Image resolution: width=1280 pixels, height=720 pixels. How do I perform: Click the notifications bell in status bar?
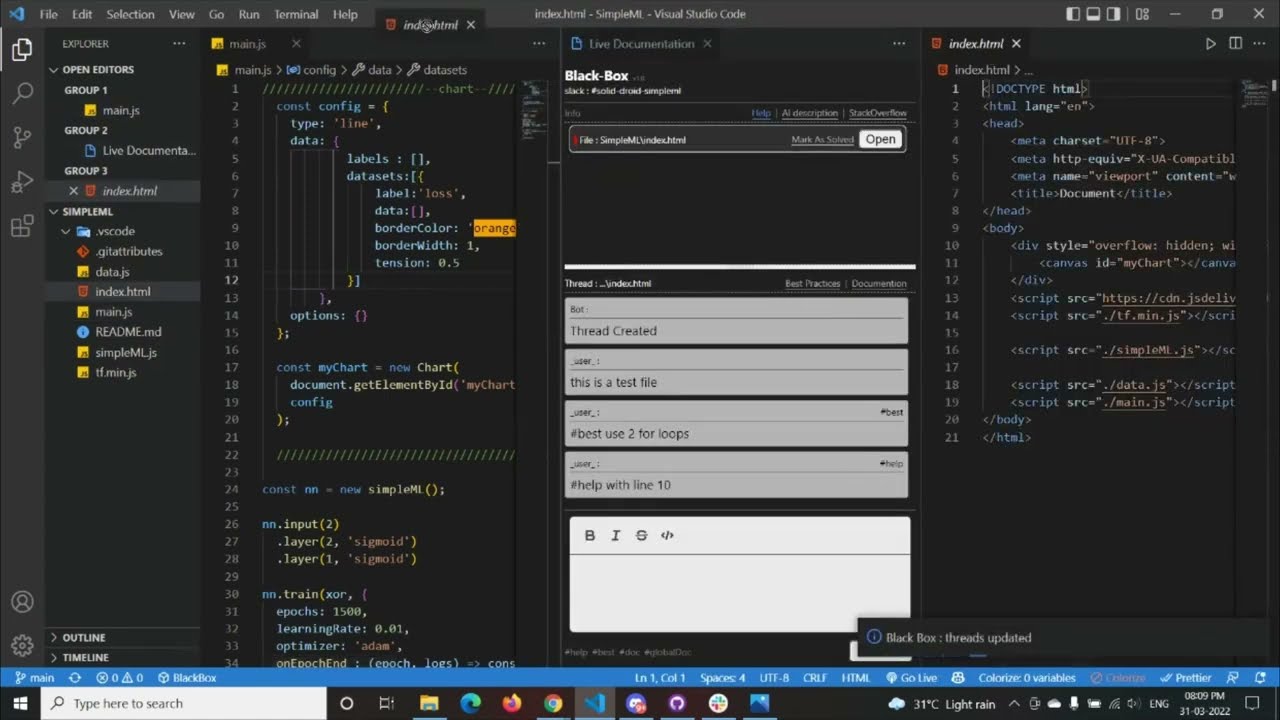(x=1262, y=678)
